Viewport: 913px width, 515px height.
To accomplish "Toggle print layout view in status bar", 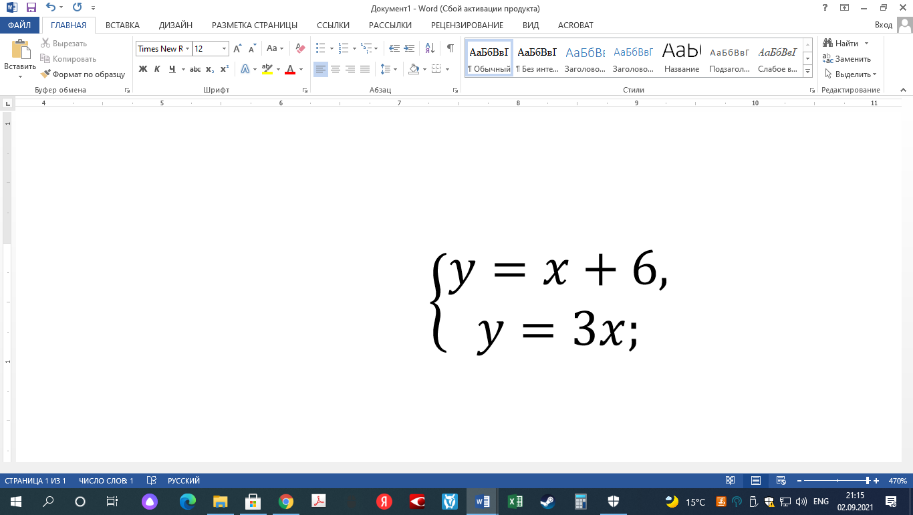I will click(x=756, y=481).
